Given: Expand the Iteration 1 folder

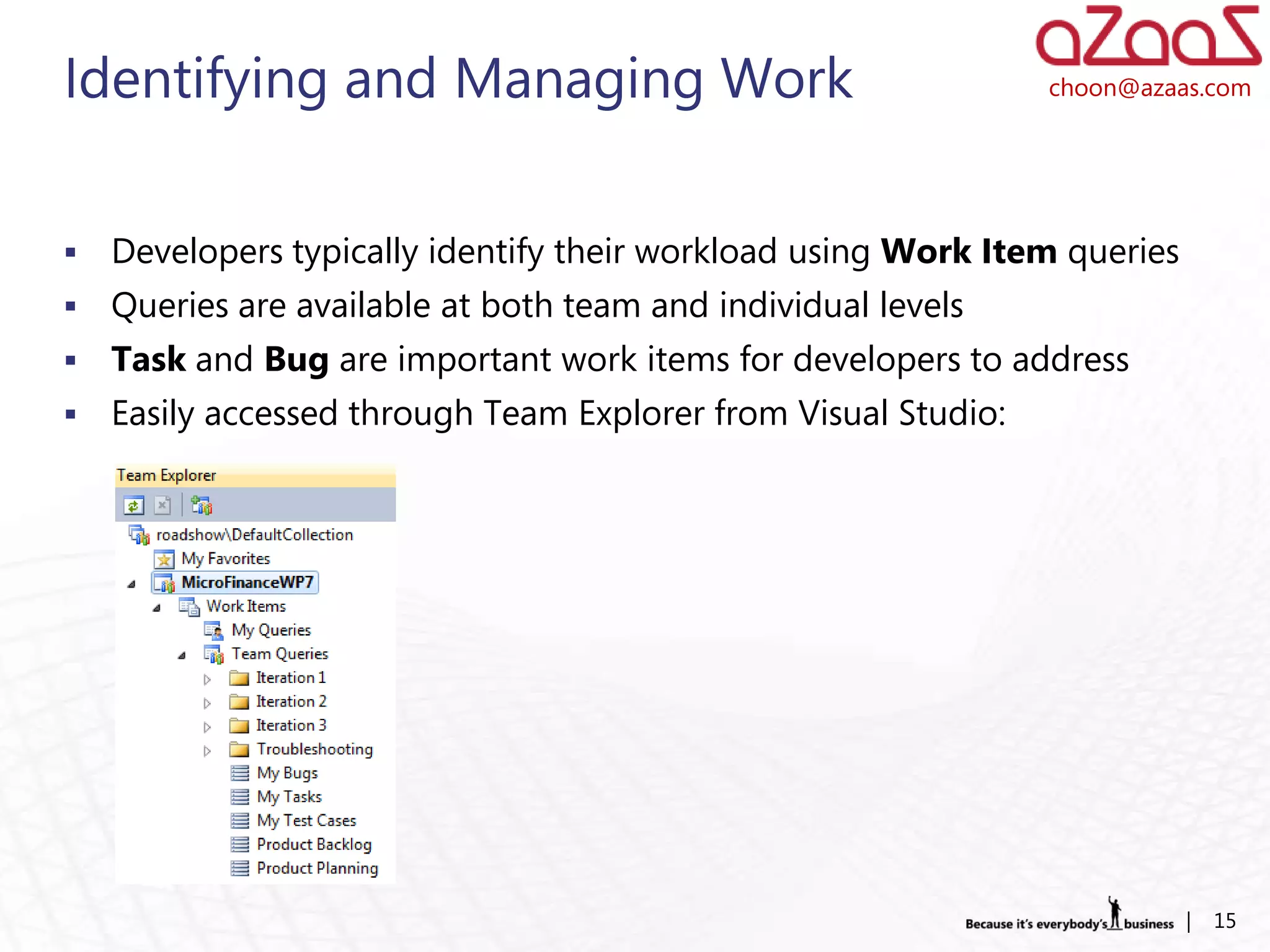Looking at the screenshot, I should coord(207,679).
